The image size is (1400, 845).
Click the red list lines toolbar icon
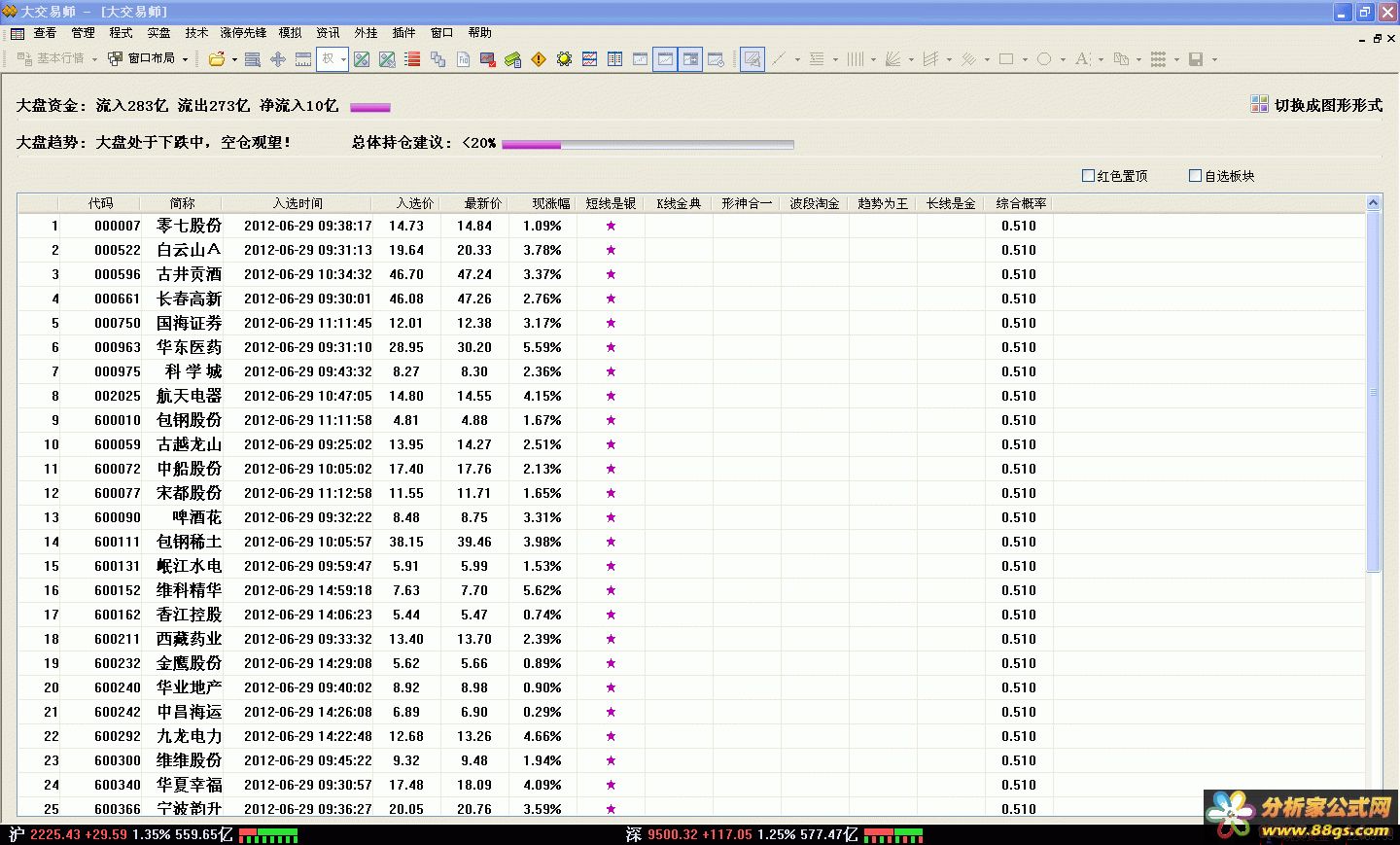(x=412, y=59)
